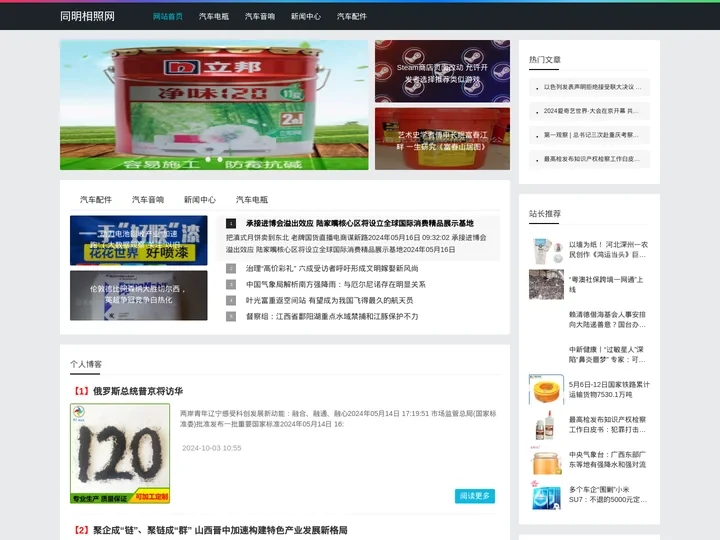The height and width of the screenshot is (540, 720).
Task: Click the 阅读更多 button
Action: tap(475, 496)
